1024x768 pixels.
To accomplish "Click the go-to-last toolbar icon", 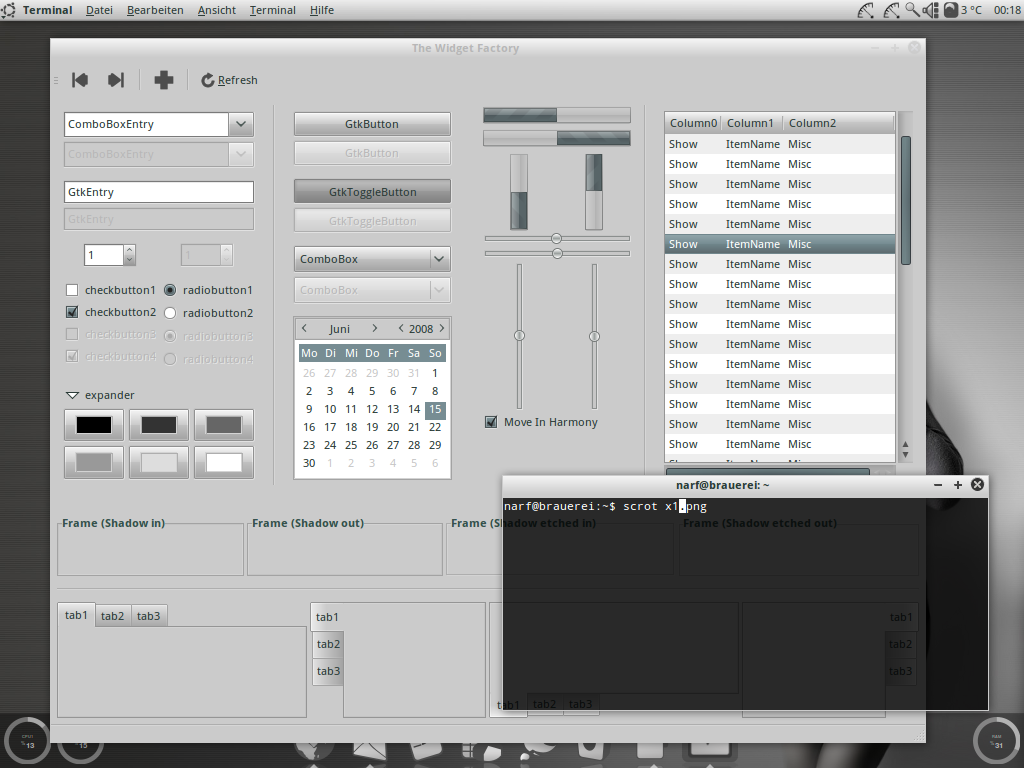I will [x=116, y=80].
